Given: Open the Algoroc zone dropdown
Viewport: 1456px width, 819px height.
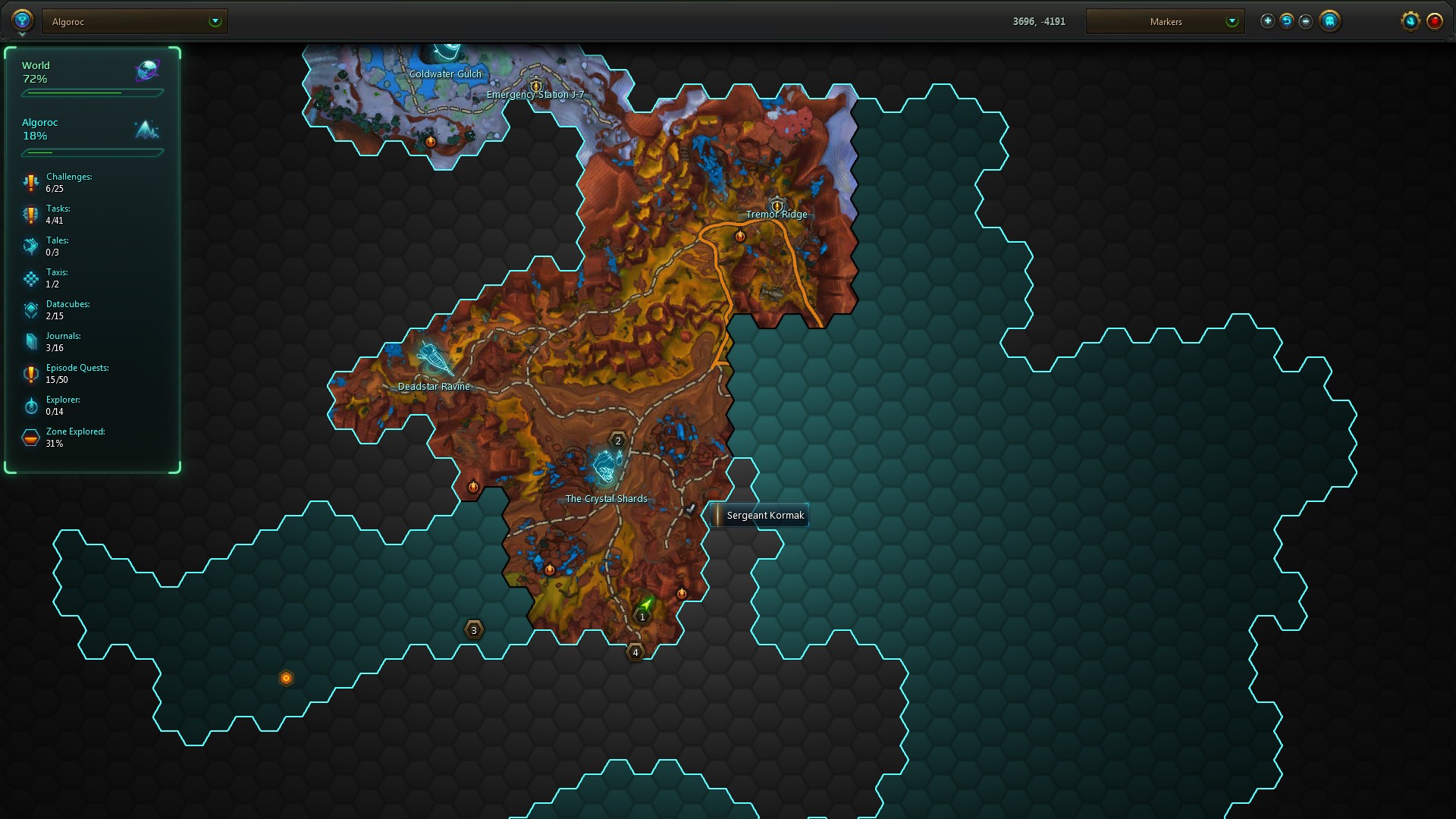Looking at the screenshot, I should [135, 21].
